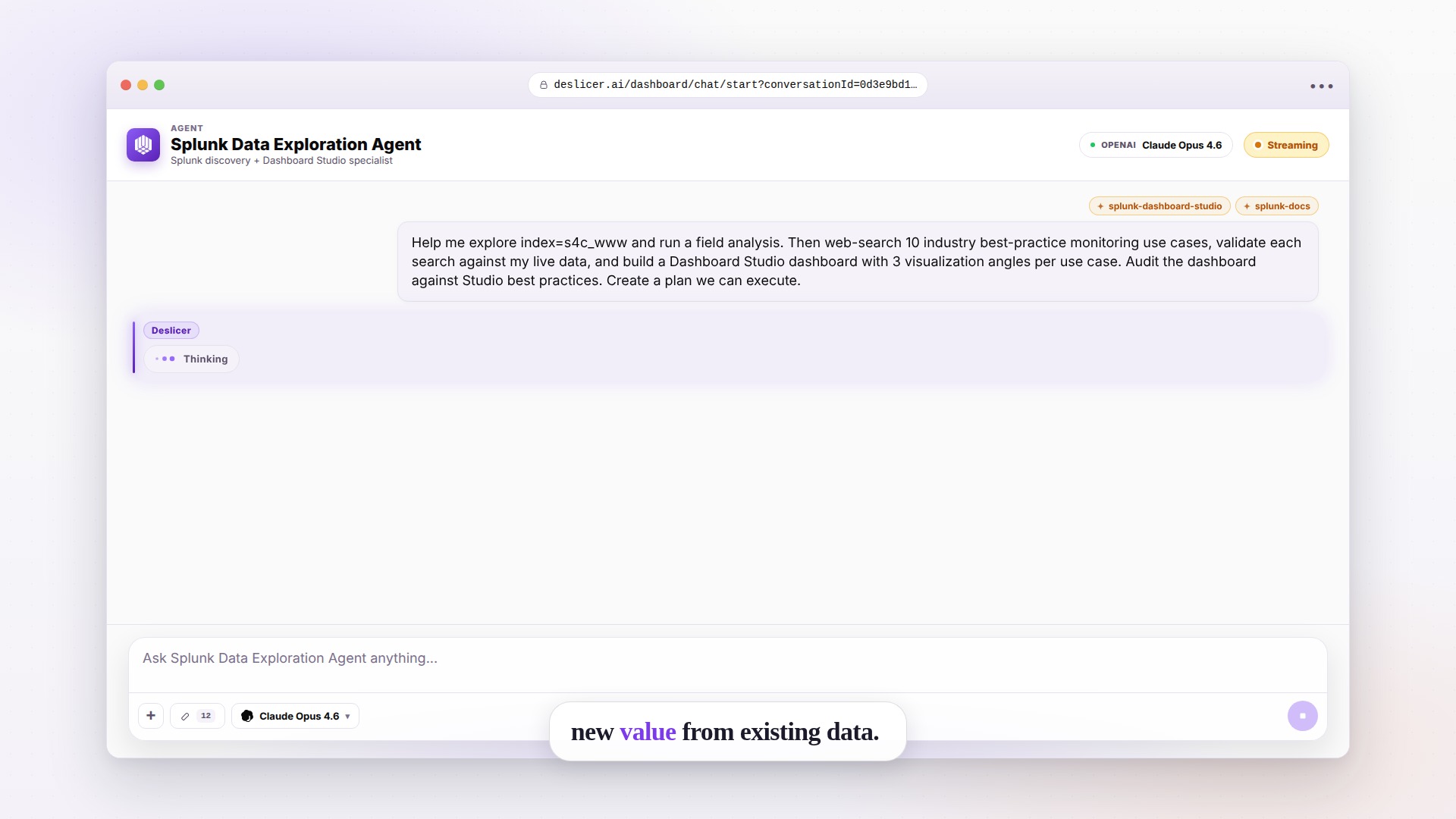Image resolution: width=1456 pixels, height=819 pixels.
Task: Focus the Ask Splunk Data Exploration Agent input
Action: click(728, 665)
